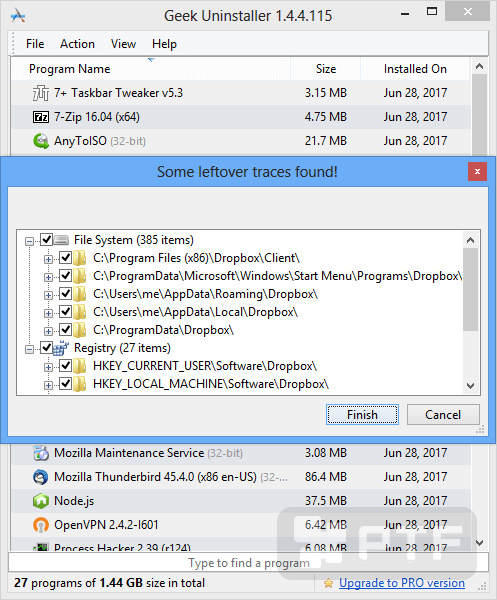Open the Upgrade to PRO version link
The width and height of the screenshot is (497, 600).
pyautogui.click(x=402, y=583)
